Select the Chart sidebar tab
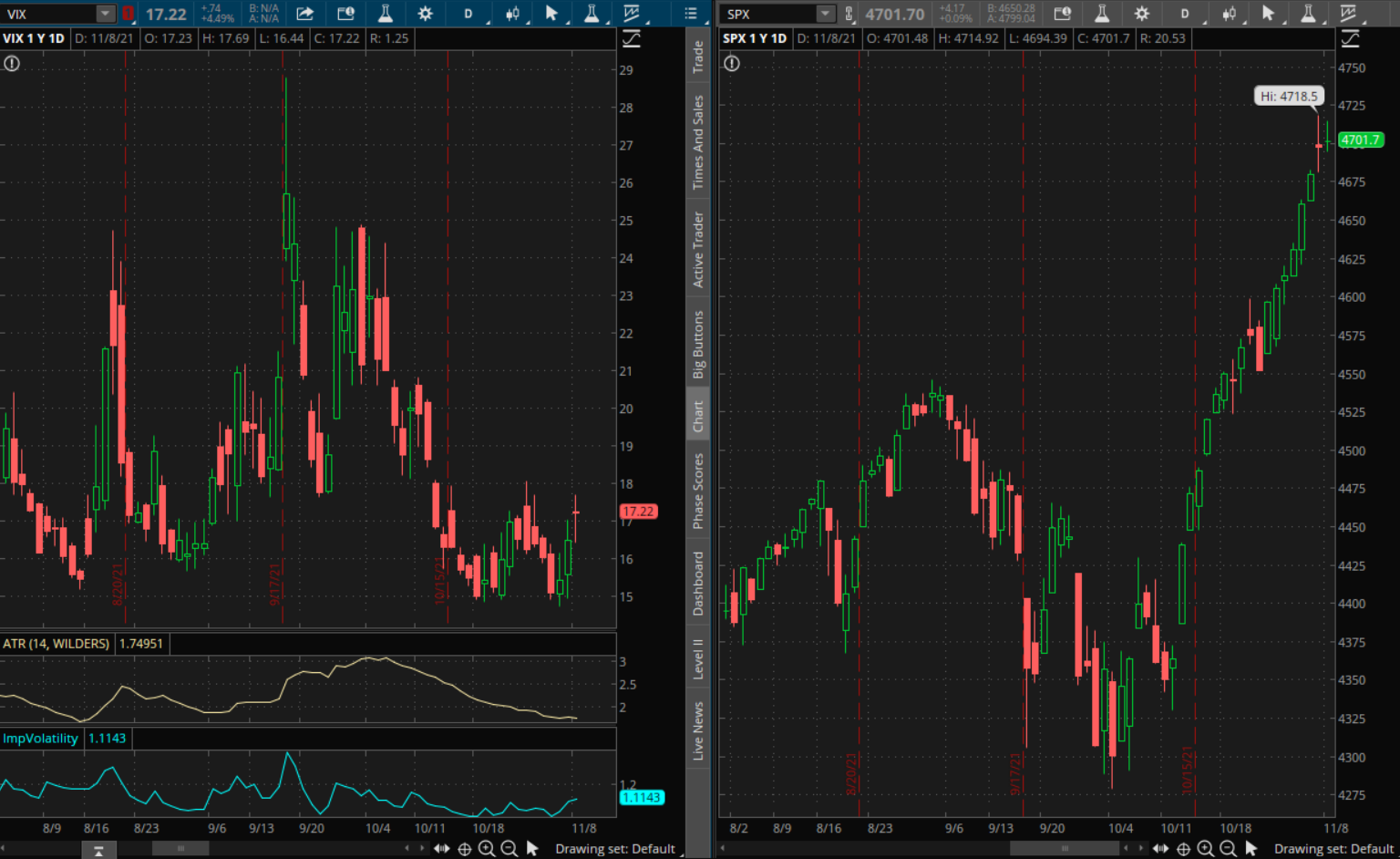 tap(698, 416)
